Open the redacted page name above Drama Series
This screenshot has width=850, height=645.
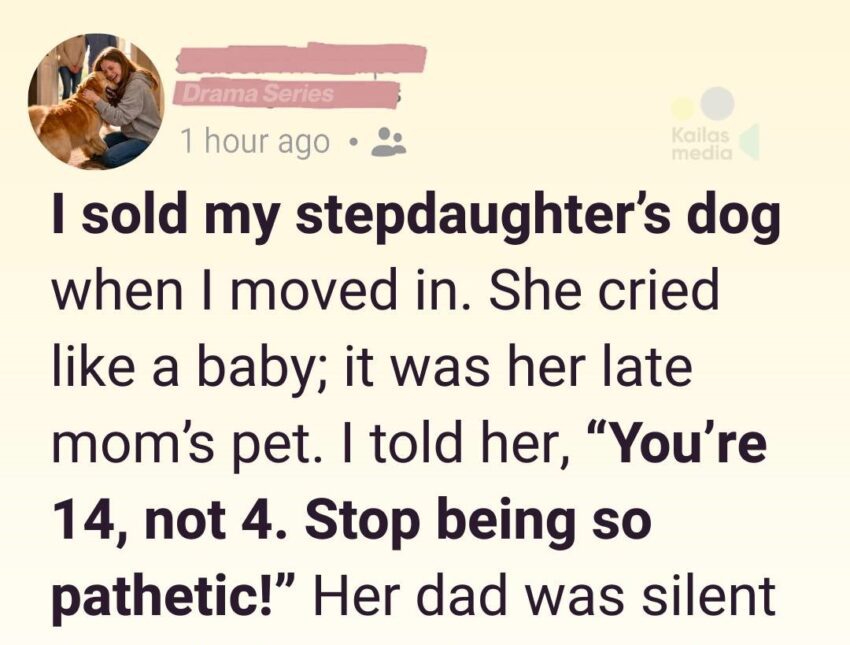(298, 59)
